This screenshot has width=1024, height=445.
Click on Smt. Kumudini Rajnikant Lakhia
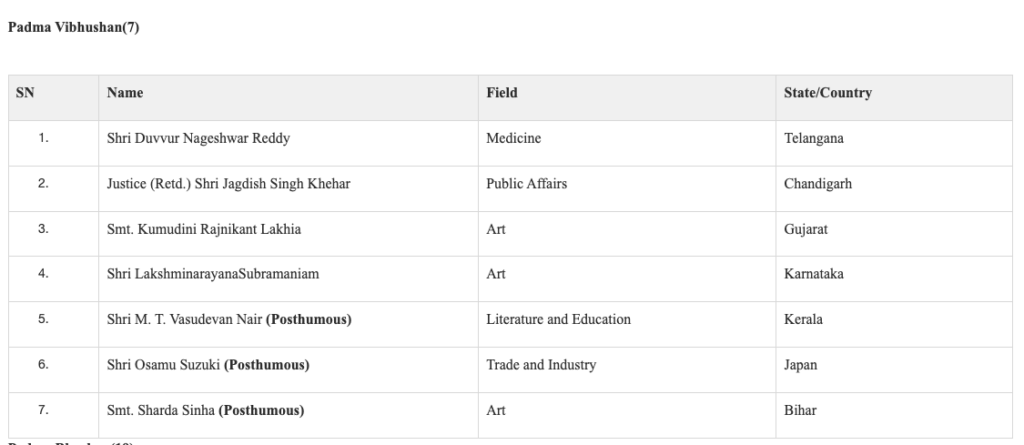204,229
